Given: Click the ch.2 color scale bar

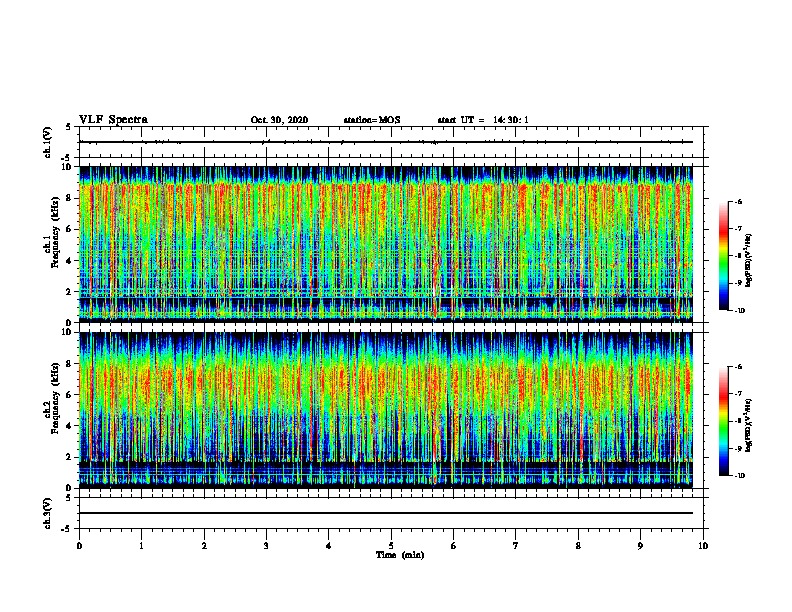Looking at the screenshot, I should (x=724, y=421).
